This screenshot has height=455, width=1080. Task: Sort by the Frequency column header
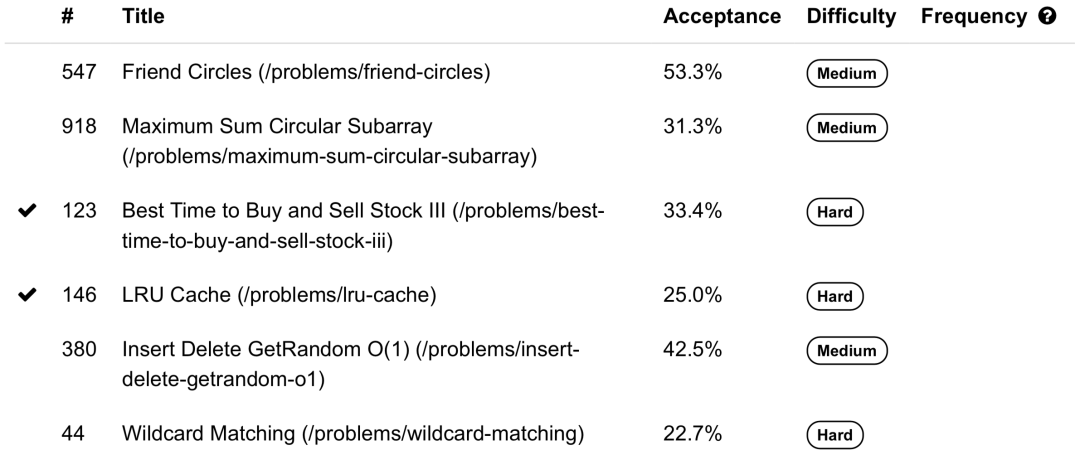point(974,17)
